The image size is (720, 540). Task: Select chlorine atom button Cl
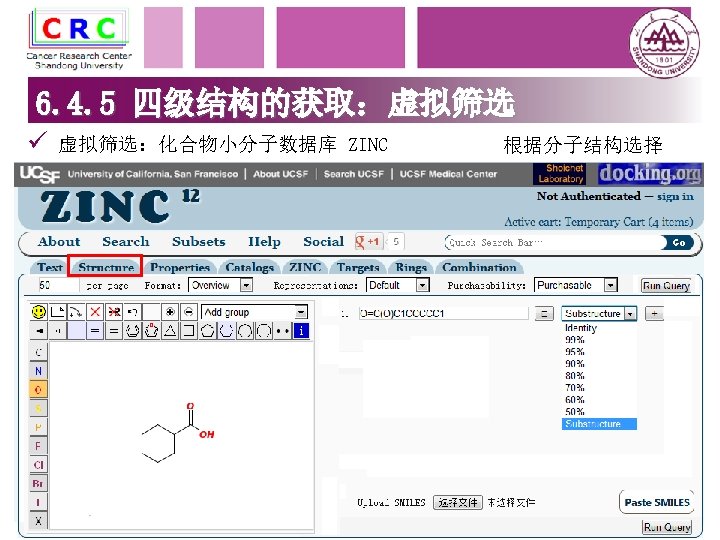[38, 465]
